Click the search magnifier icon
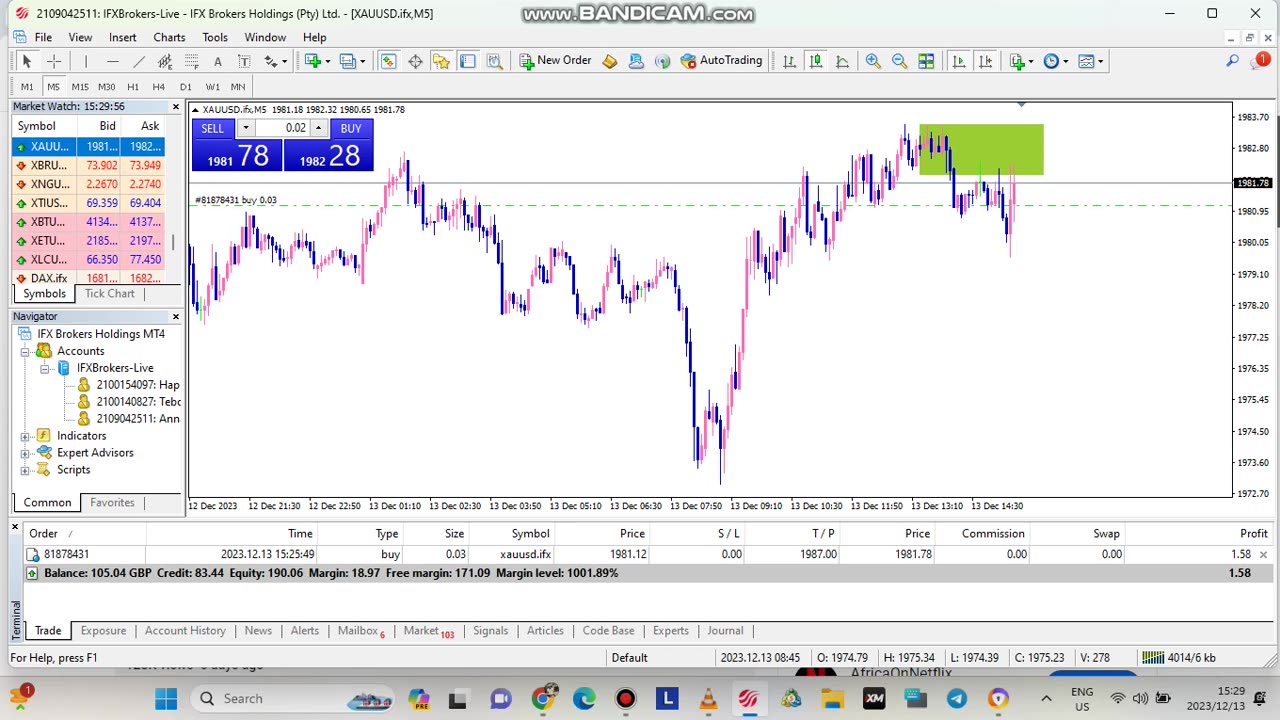This screenshot has height=720, width=1280. pyautogui.click(x=1233, y=61)
